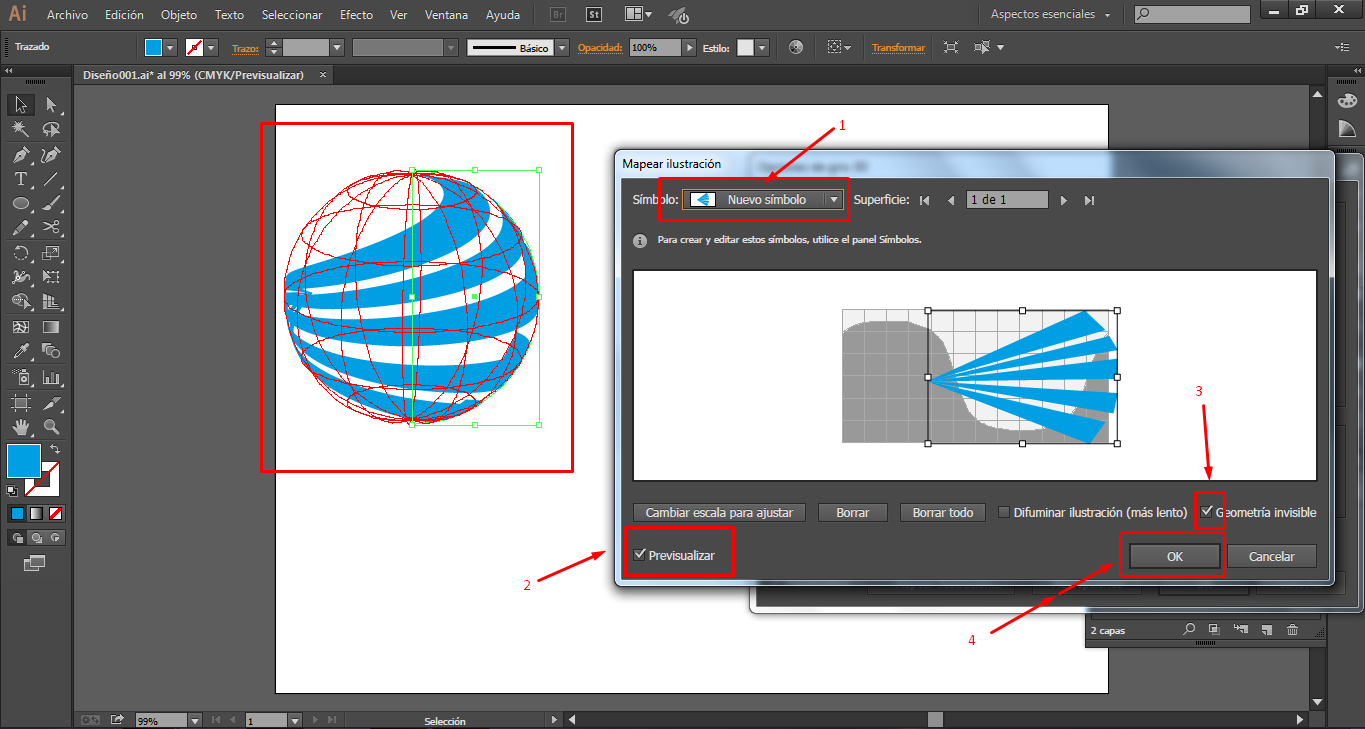Open the Objeto menu
Screen dimensions: 1365x729
click(x=179, y=15)
